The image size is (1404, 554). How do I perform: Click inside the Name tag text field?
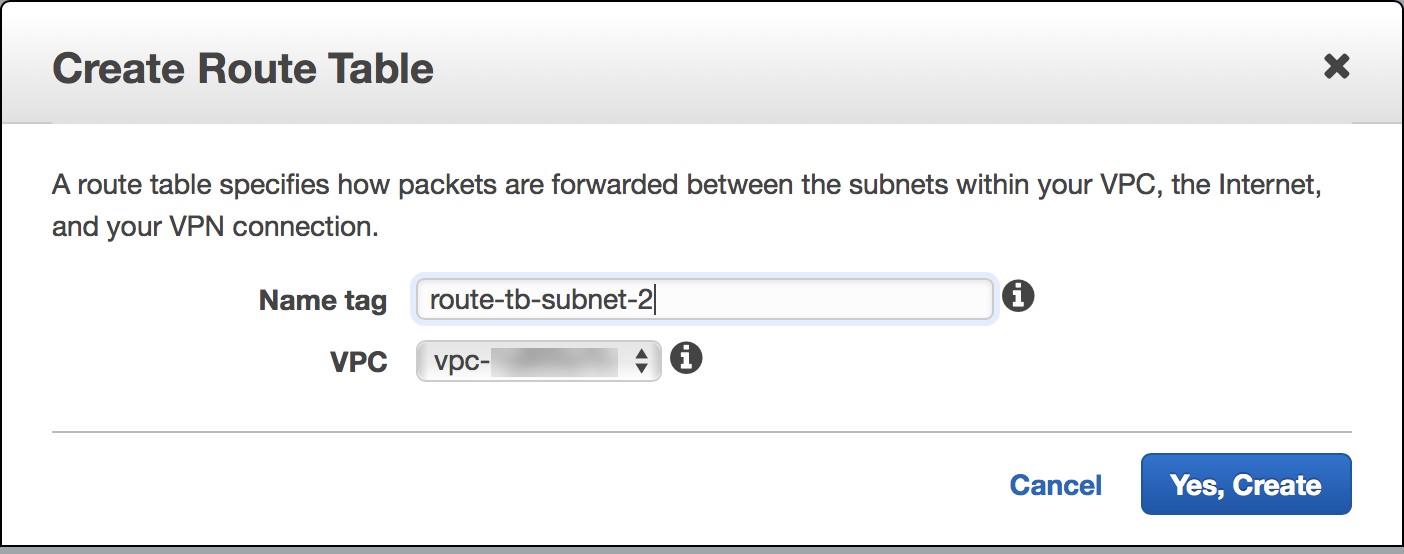(800, 299)
